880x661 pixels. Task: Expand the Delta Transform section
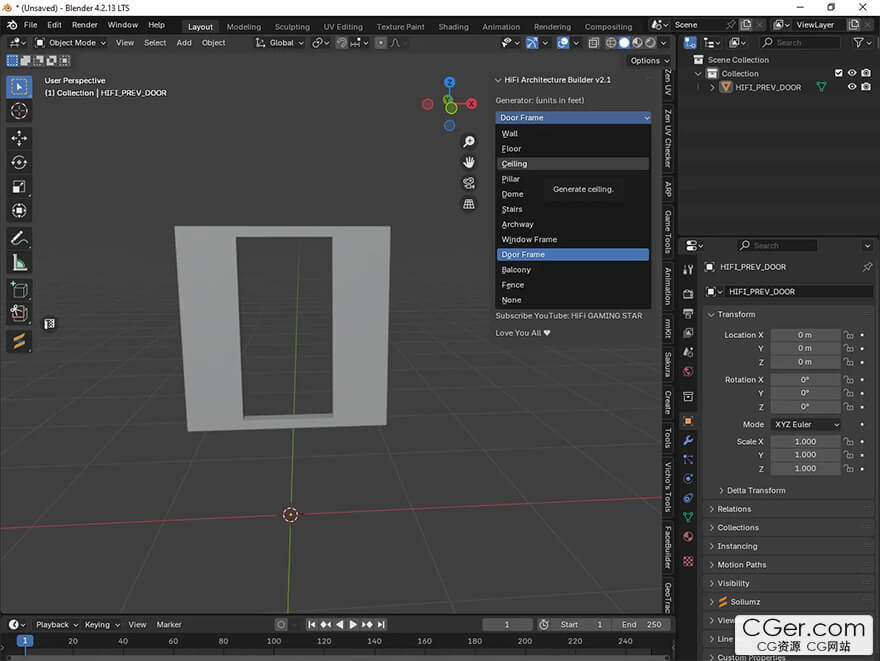coord(755,490)
